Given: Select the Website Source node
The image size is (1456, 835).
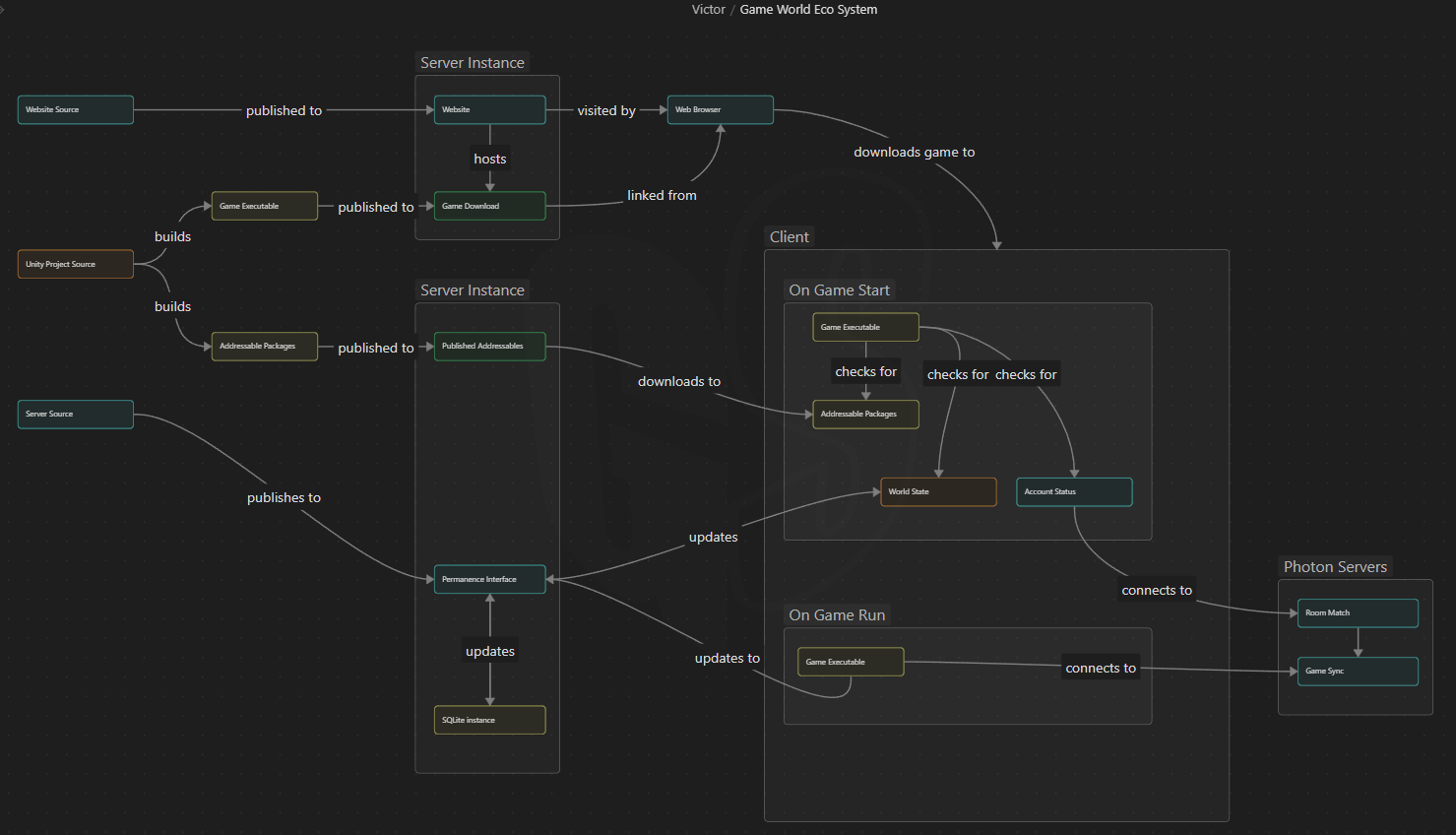Looking at the screenshot, I should click(76, 110).
